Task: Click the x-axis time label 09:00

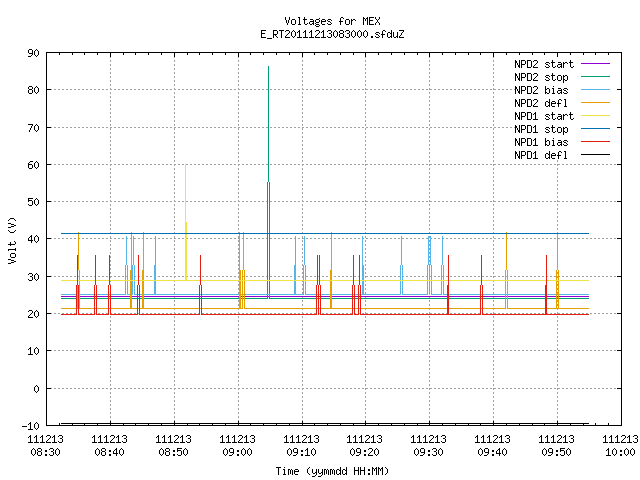Action: point(238,453)
